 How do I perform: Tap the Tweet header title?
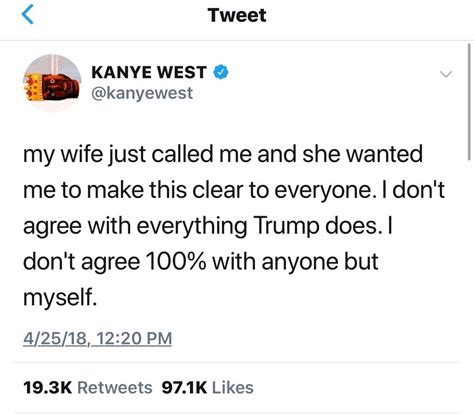[x=237, y=15]
